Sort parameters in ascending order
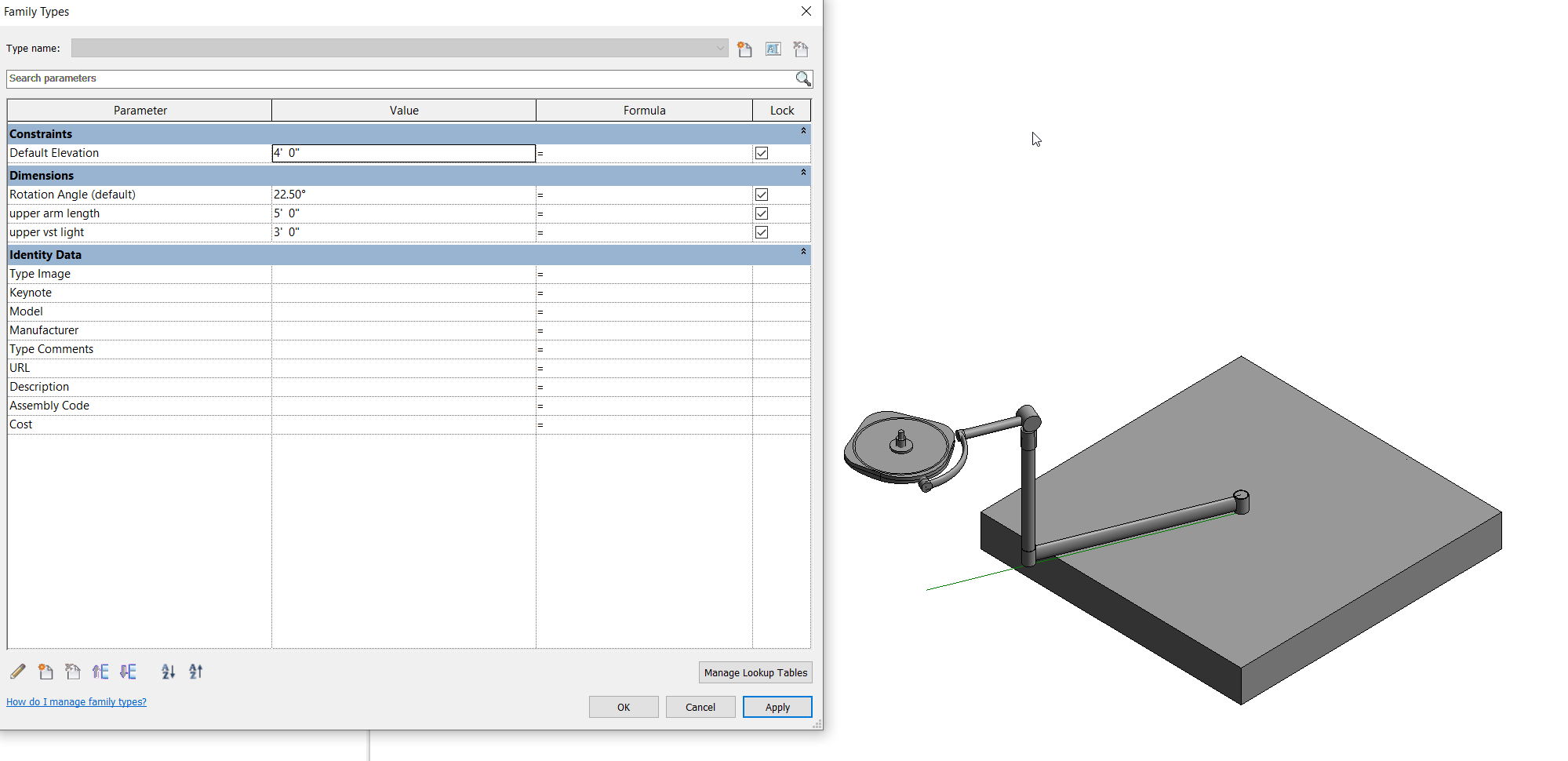 click(x=168, y=672)
